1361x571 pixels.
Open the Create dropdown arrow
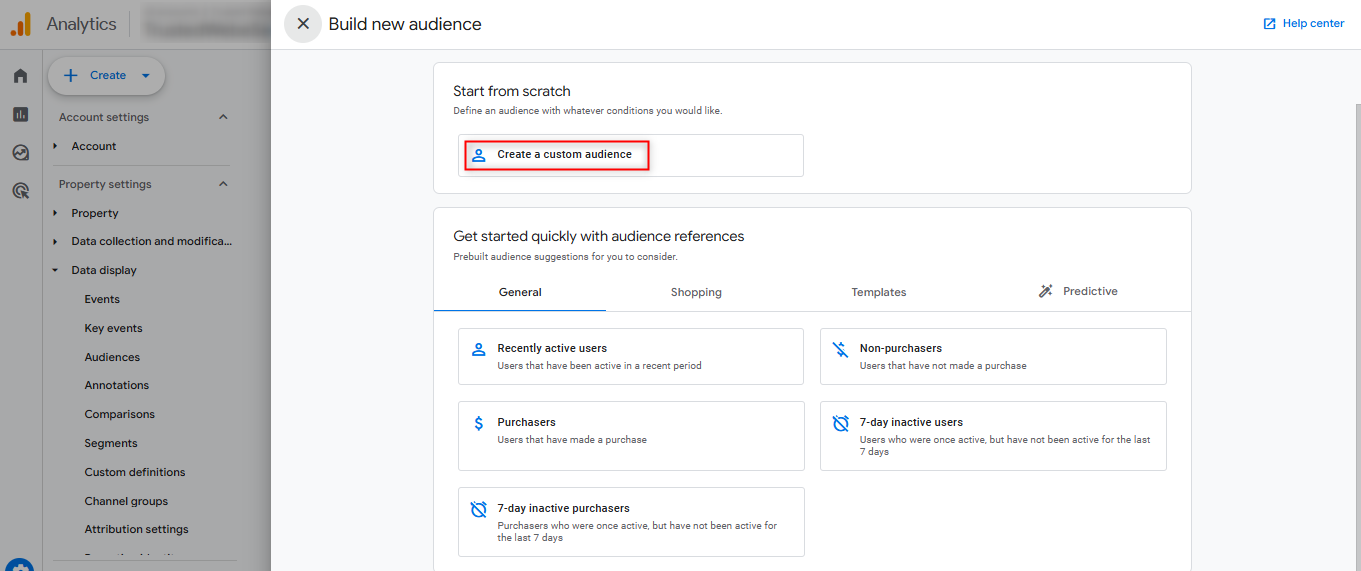146,75
